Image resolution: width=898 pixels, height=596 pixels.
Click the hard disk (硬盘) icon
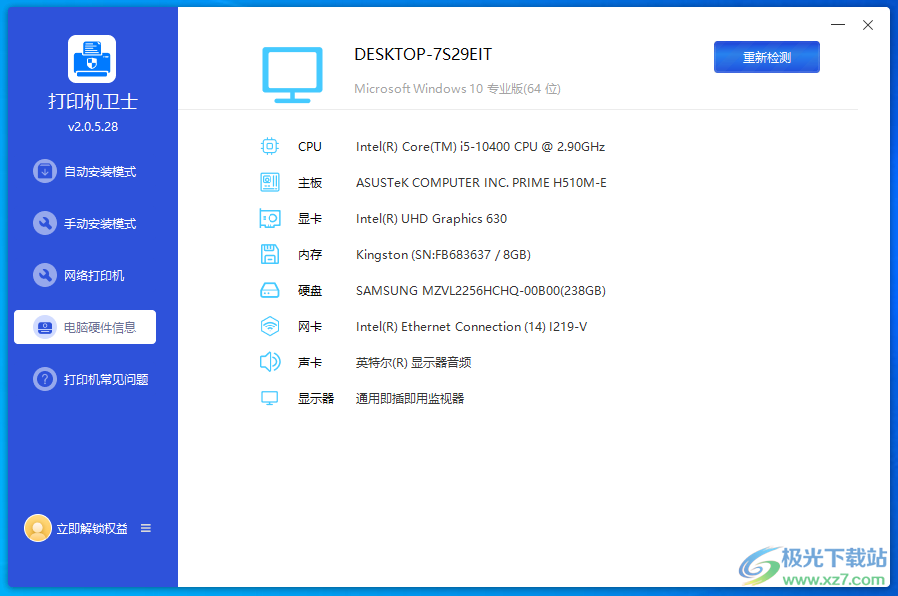coord(269,290)
